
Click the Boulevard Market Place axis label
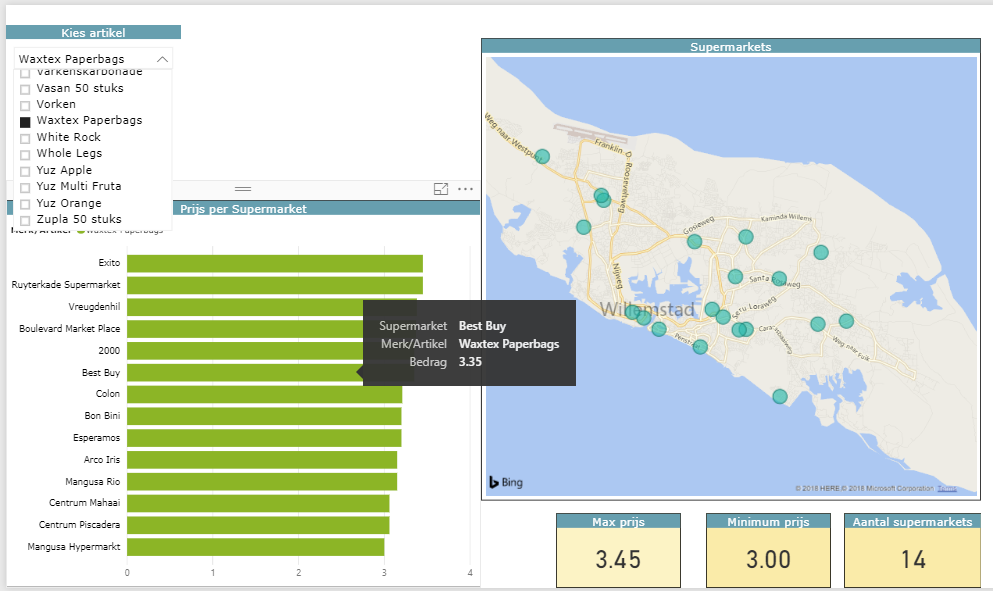tap(70, 329)
